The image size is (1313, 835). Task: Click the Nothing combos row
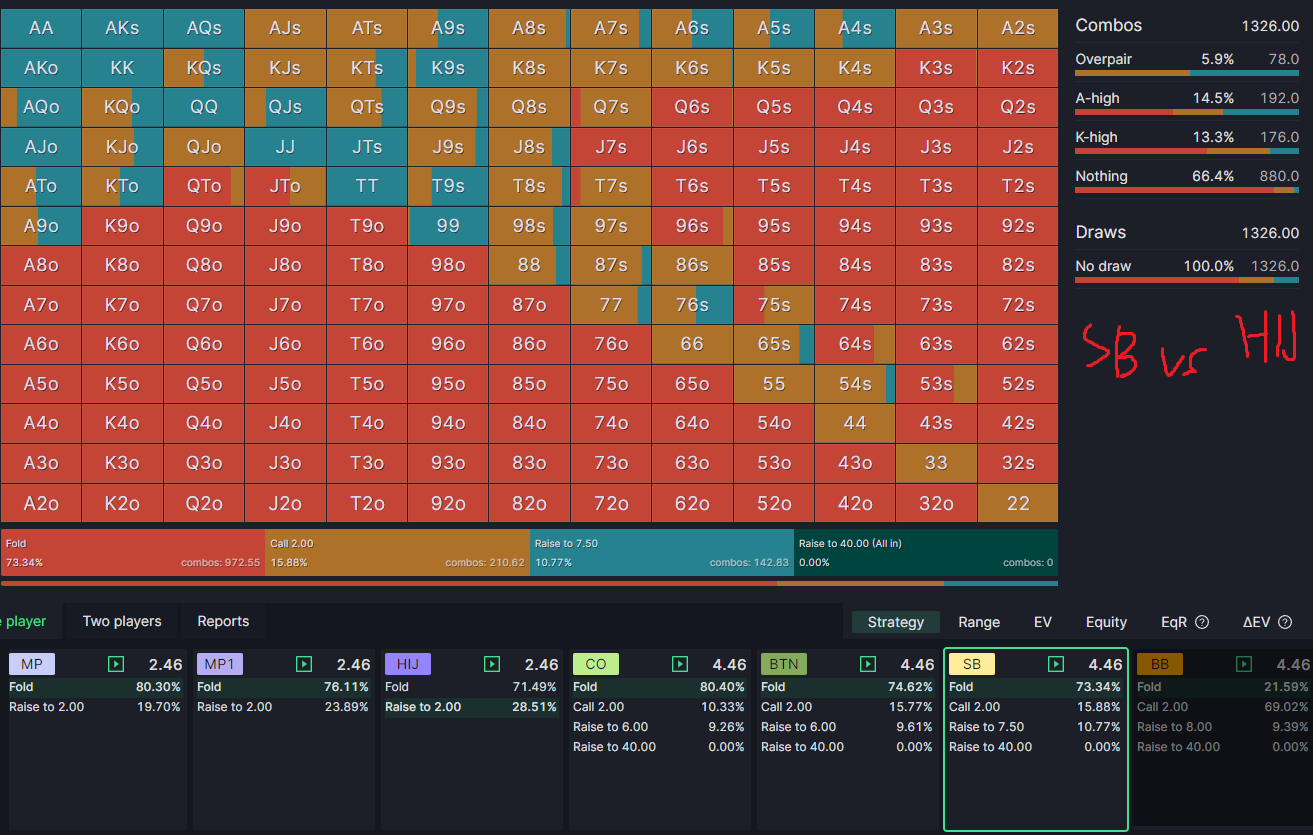(x=1187, y=179)
